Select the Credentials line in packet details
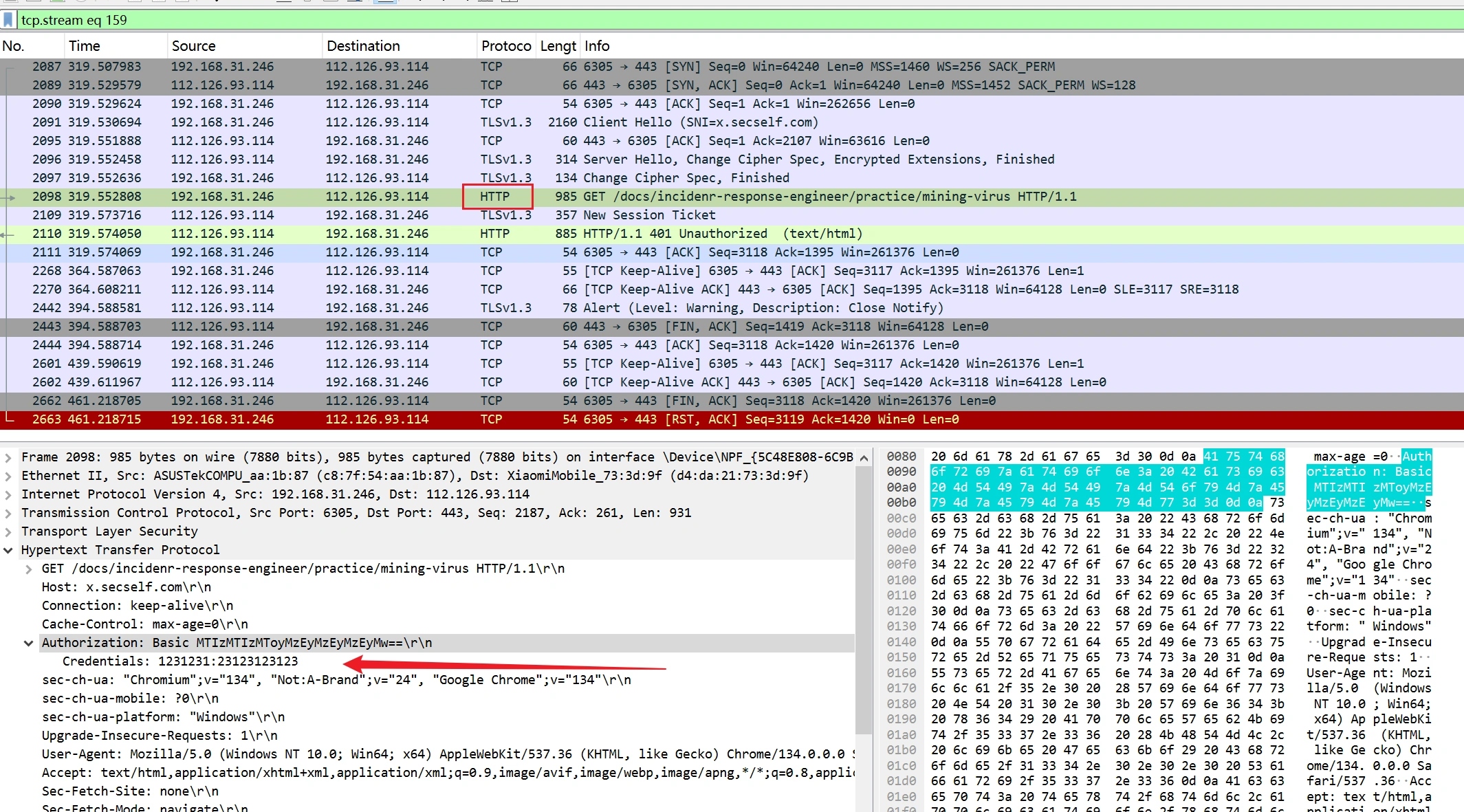Viewport: 1464px width, 812px height. click(180, 661)
